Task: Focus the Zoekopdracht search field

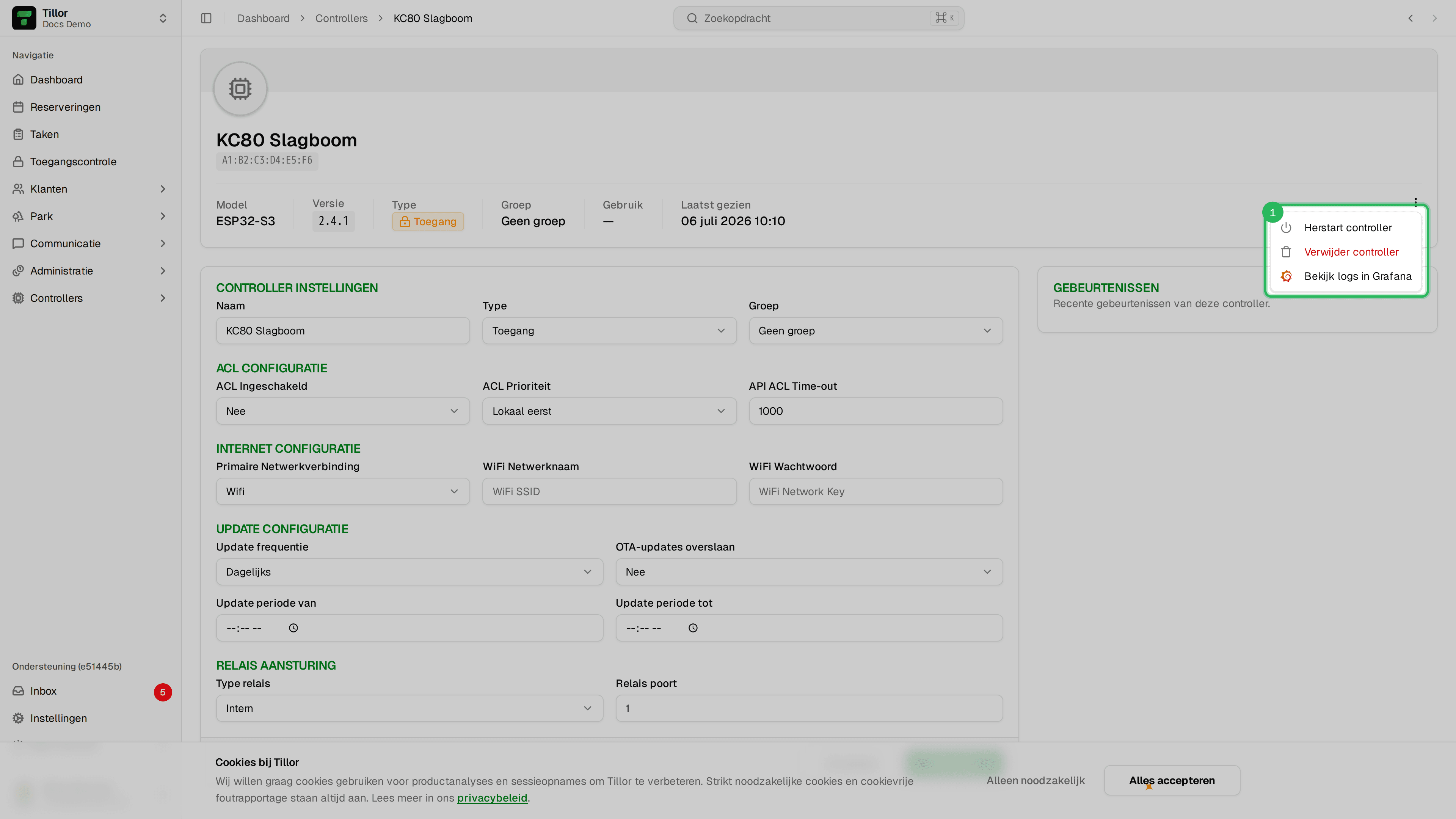Action: click(819, 18)
